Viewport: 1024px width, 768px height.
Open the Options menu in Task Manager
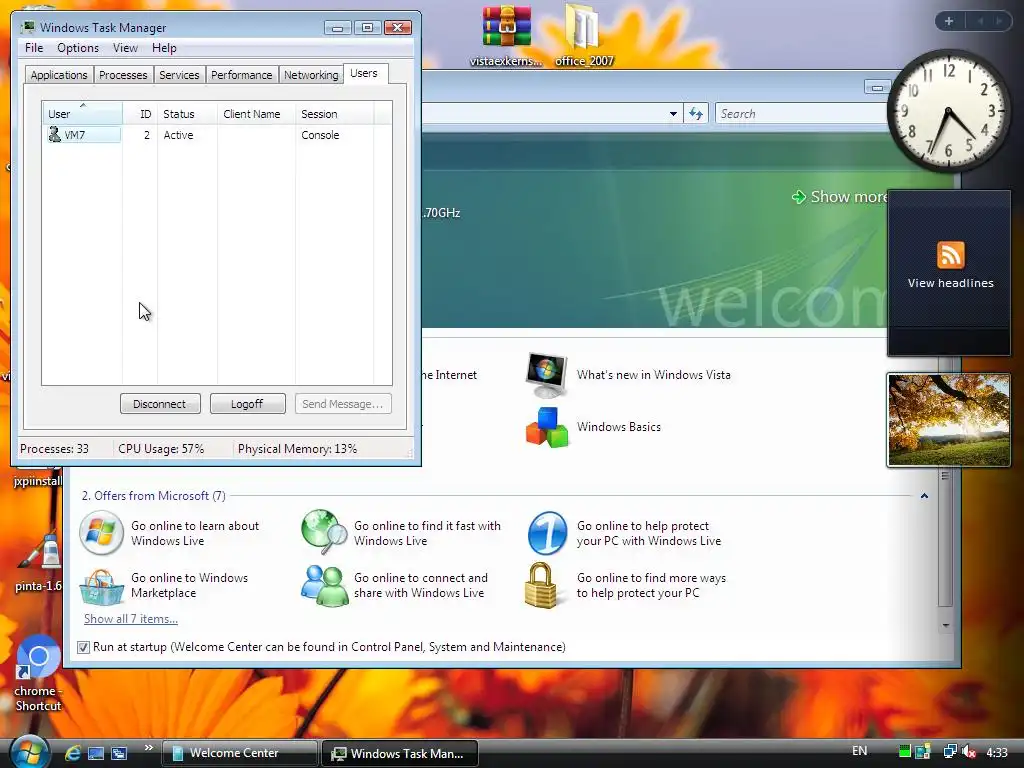click(x=78, y=48)
